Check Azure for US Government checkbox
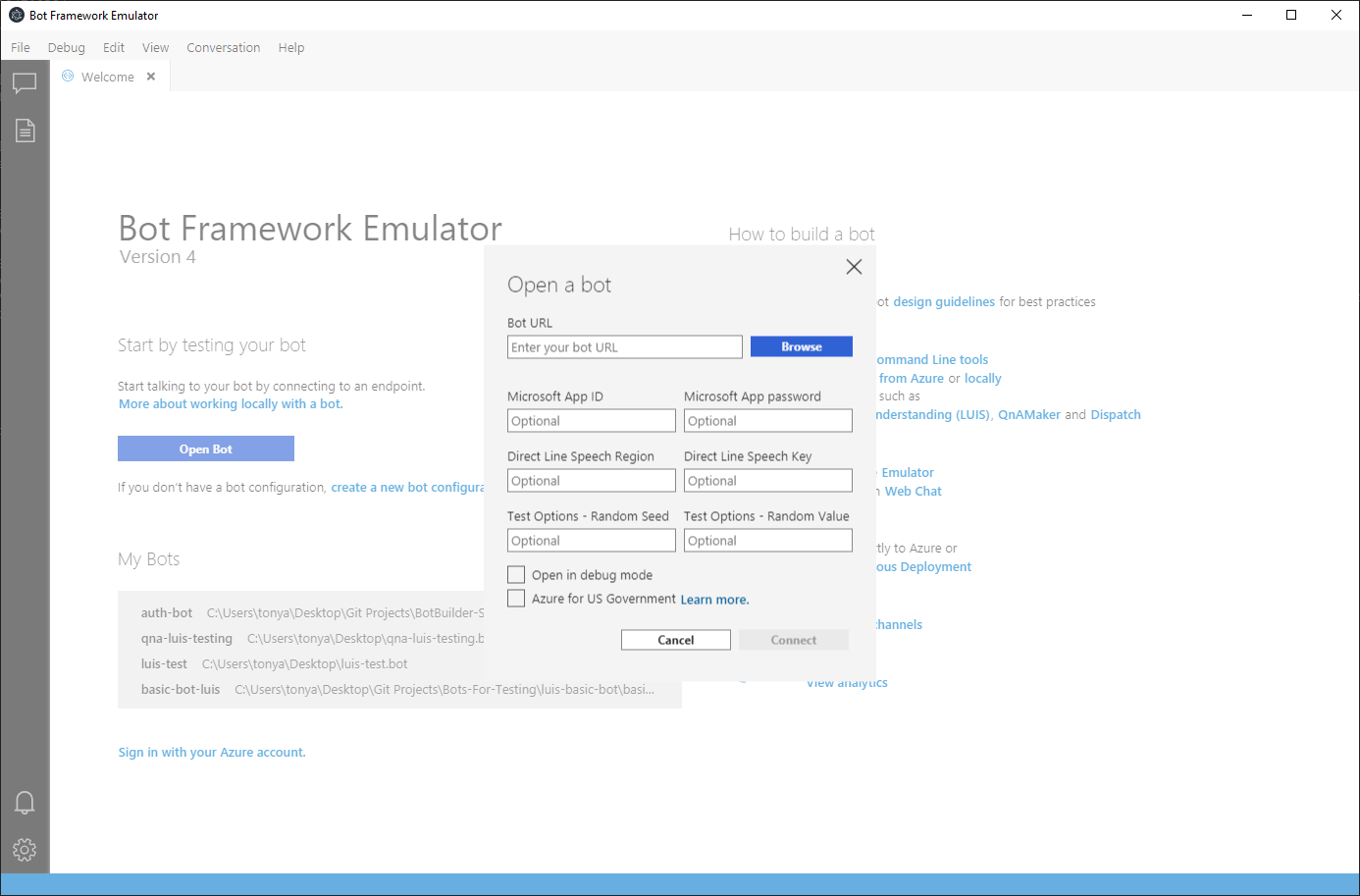 pyautogui.click(x=516, y=598)
